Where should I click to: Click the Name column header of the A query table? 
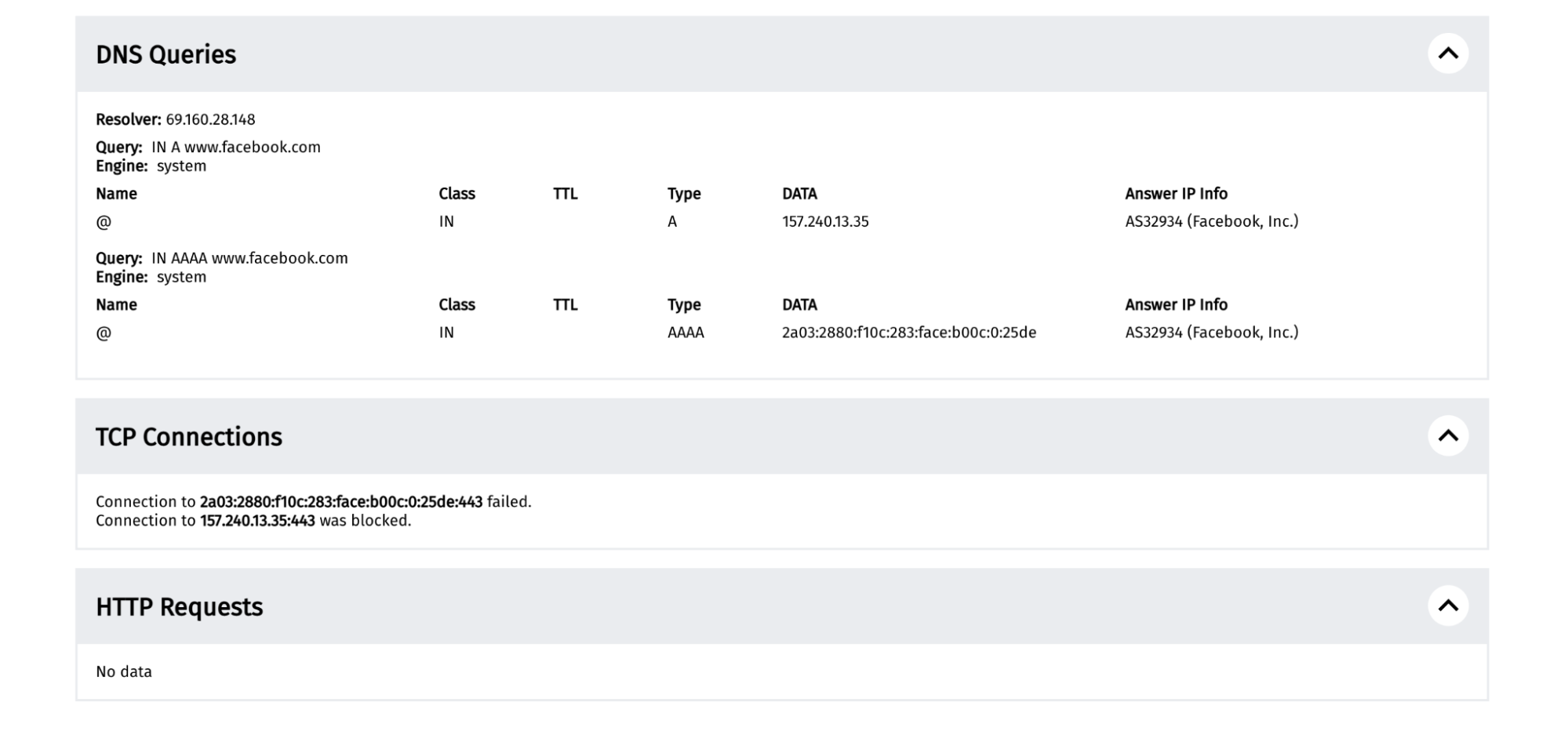pos(116,194)
